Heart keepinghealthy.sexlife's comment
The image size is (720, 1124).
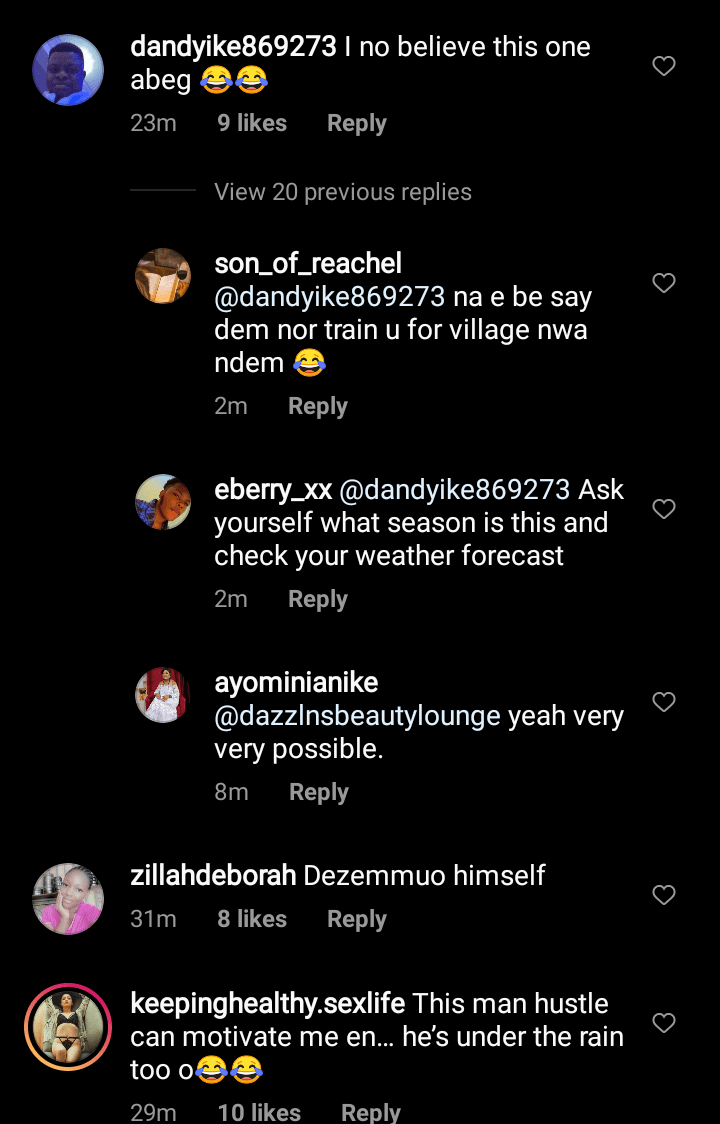(x=664, y=1023)
